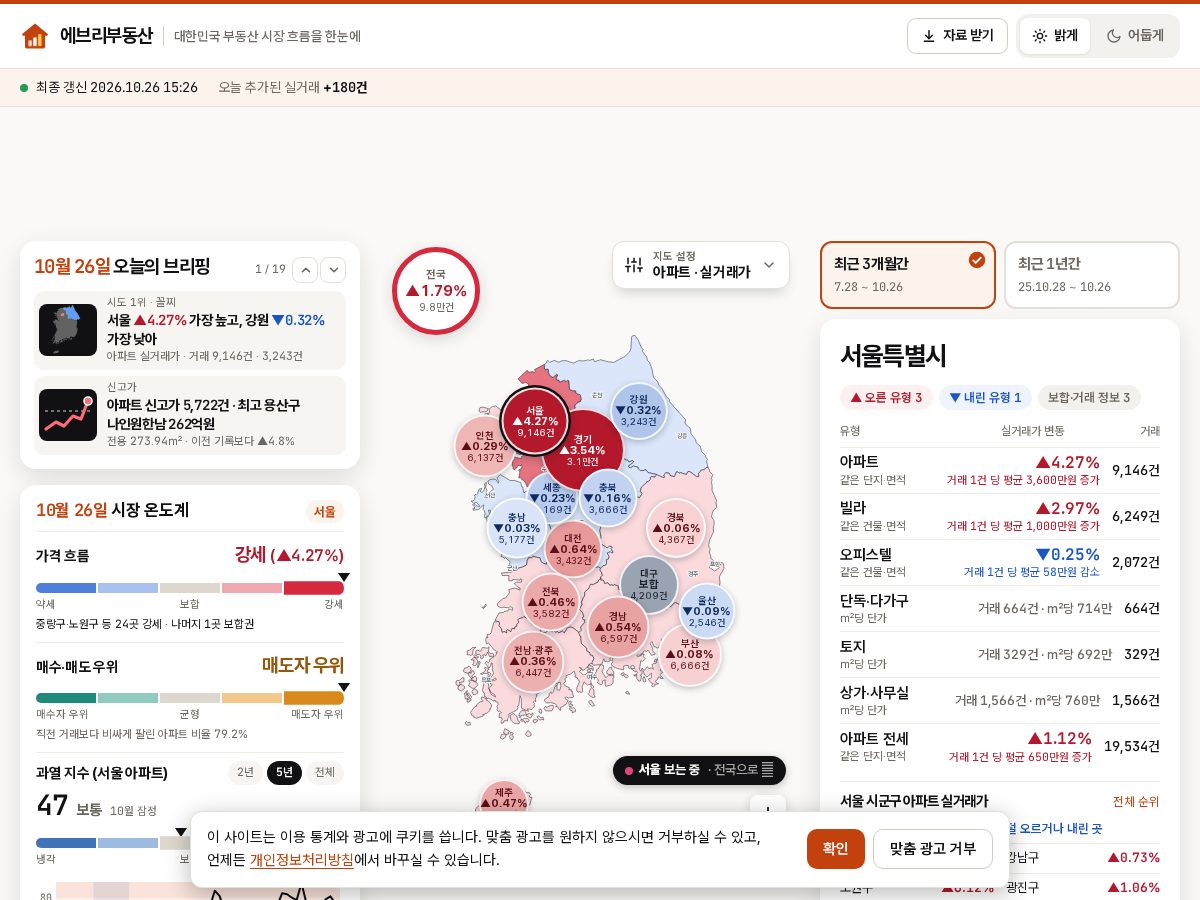The width and height of the screenshot is (1200, 900).
Task: Open the 신고가 chart thumbnail
Action: click(x=68, y=415)
